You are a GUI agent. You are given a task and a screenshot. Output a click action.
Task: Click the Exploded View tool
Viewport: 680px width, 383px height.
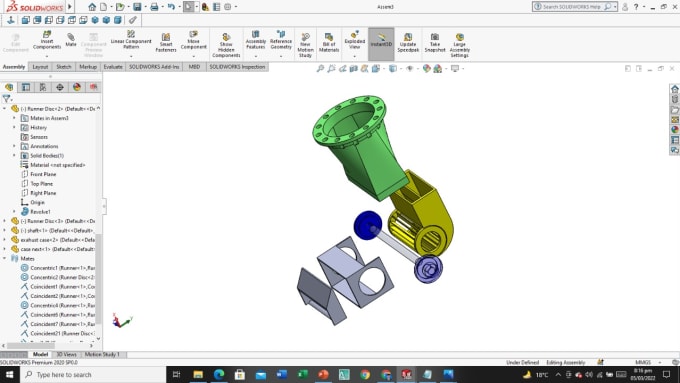[x=355, y=40]
